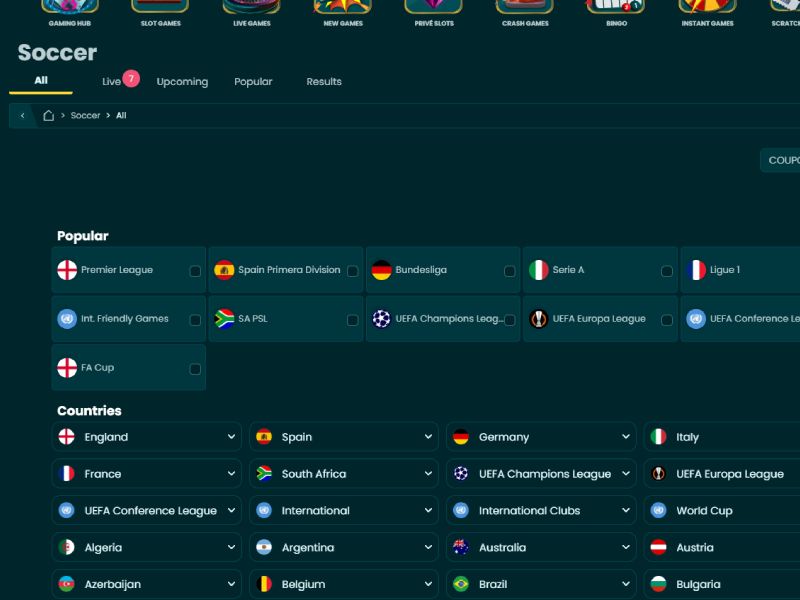Click the Algeria flag icon
The height and width of the screenshot is (600, 800).
click(66, 547)
